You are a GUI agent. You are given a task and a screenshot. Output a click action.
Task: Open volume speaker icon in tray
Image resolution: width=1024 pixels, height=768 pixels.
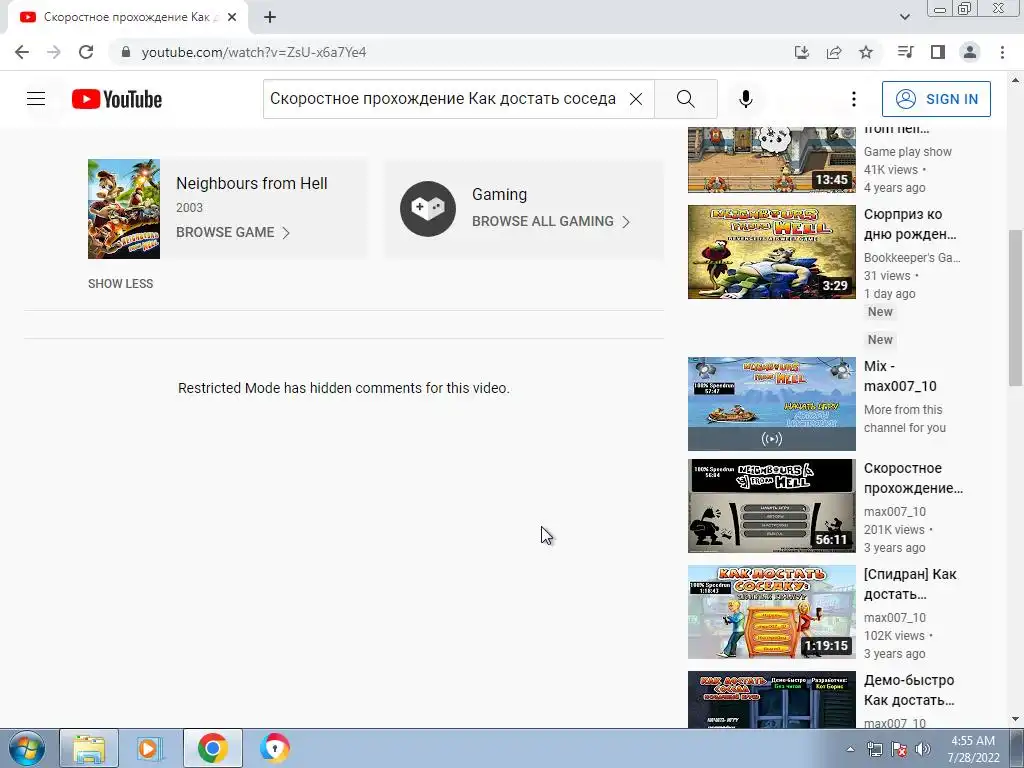coord(923,749)
